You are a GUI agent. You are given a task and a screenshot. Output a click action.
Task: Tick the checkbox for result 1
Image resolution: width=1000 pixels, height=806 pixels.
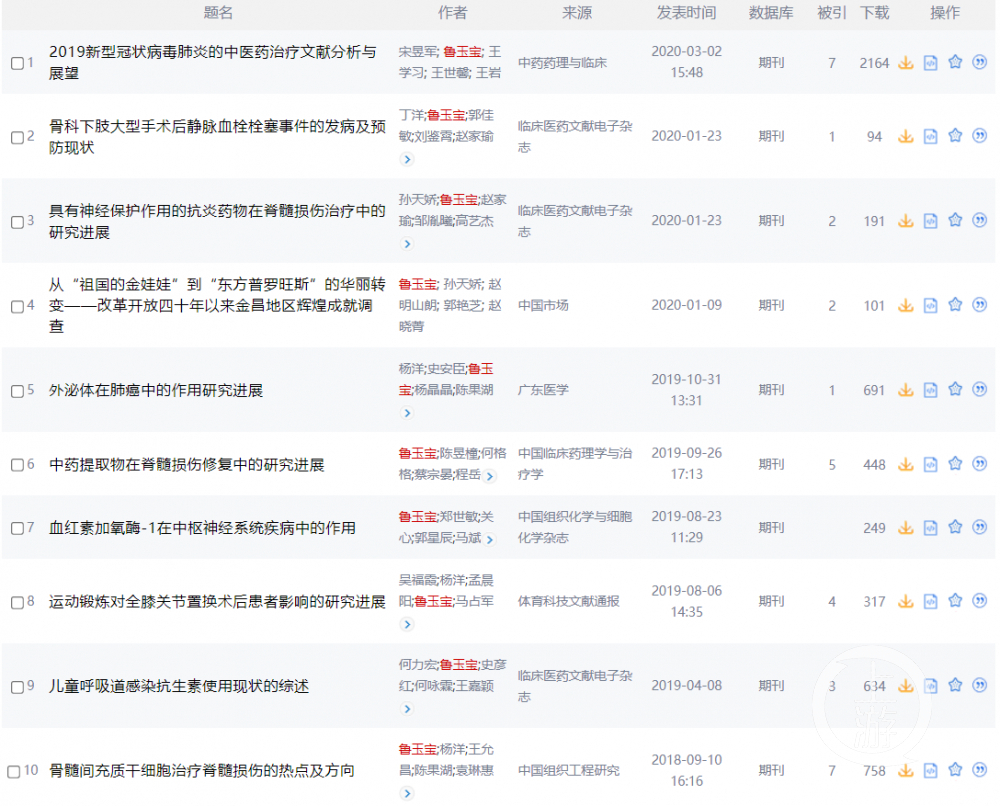point(17,63)
